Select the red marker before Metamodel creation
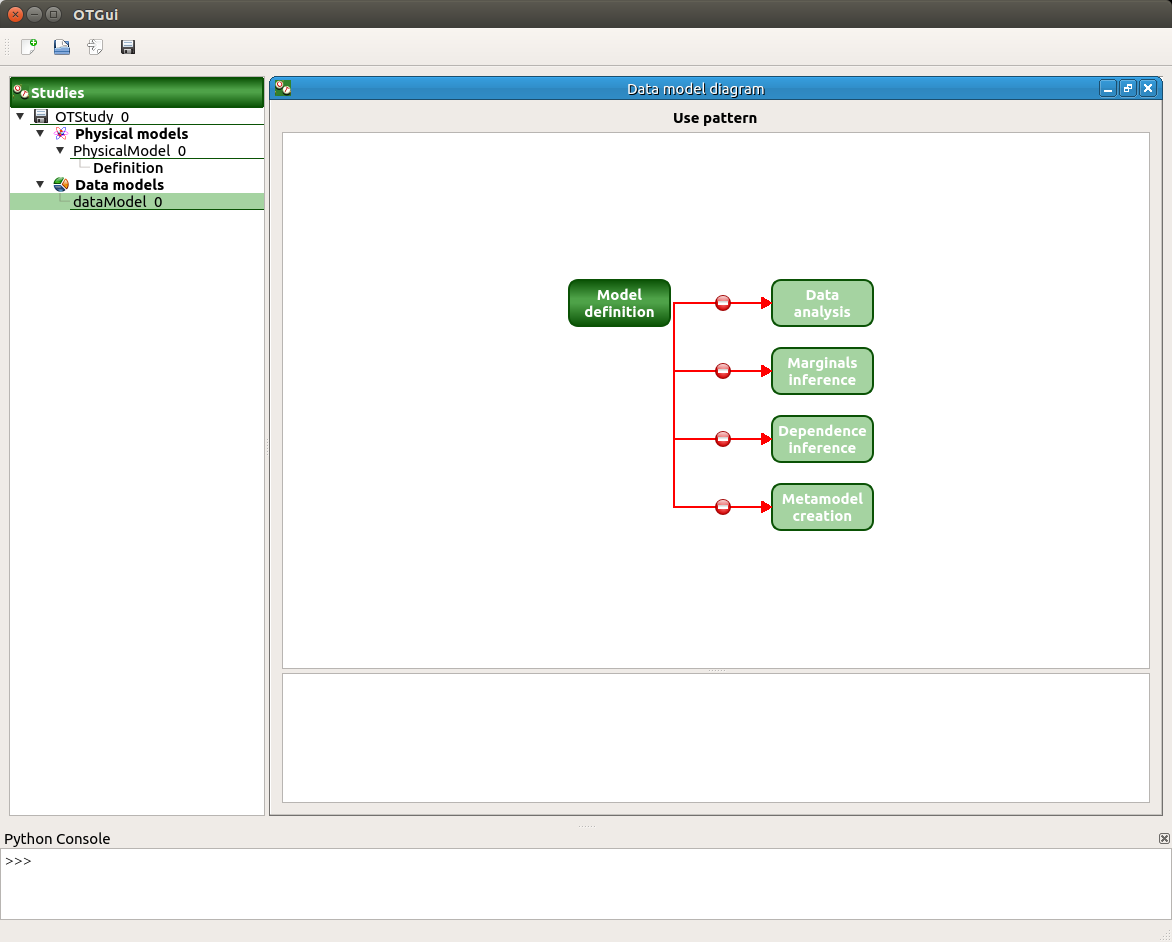The height and width of the screenshot is (942, 1172). [722, 506]
